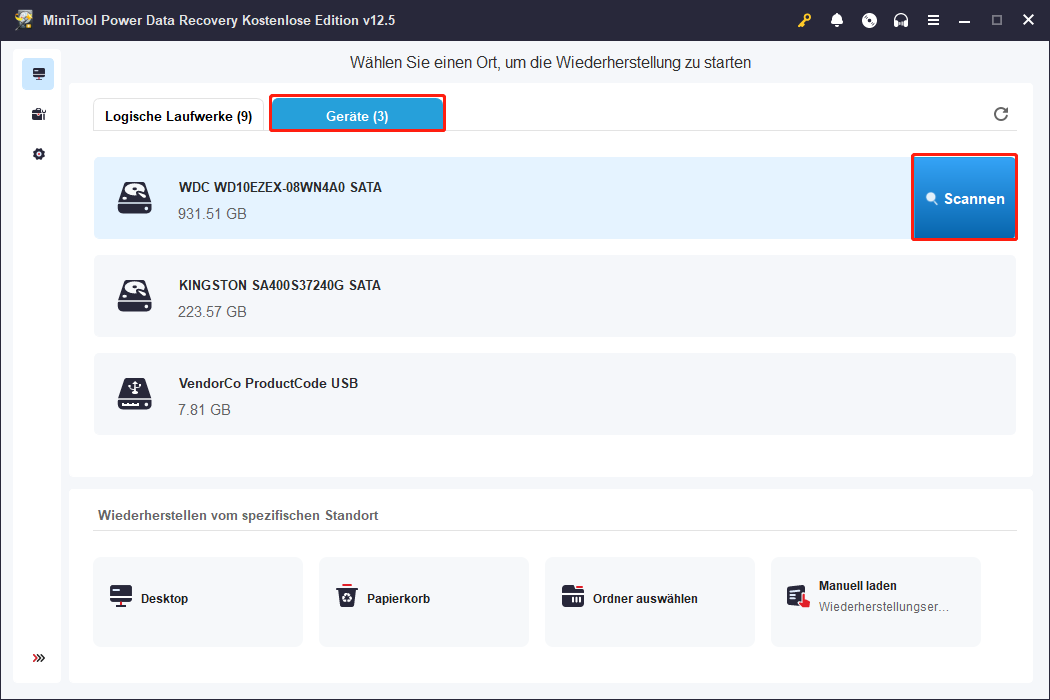Open the license key registration icon
1050x700 pixels.
804,20
